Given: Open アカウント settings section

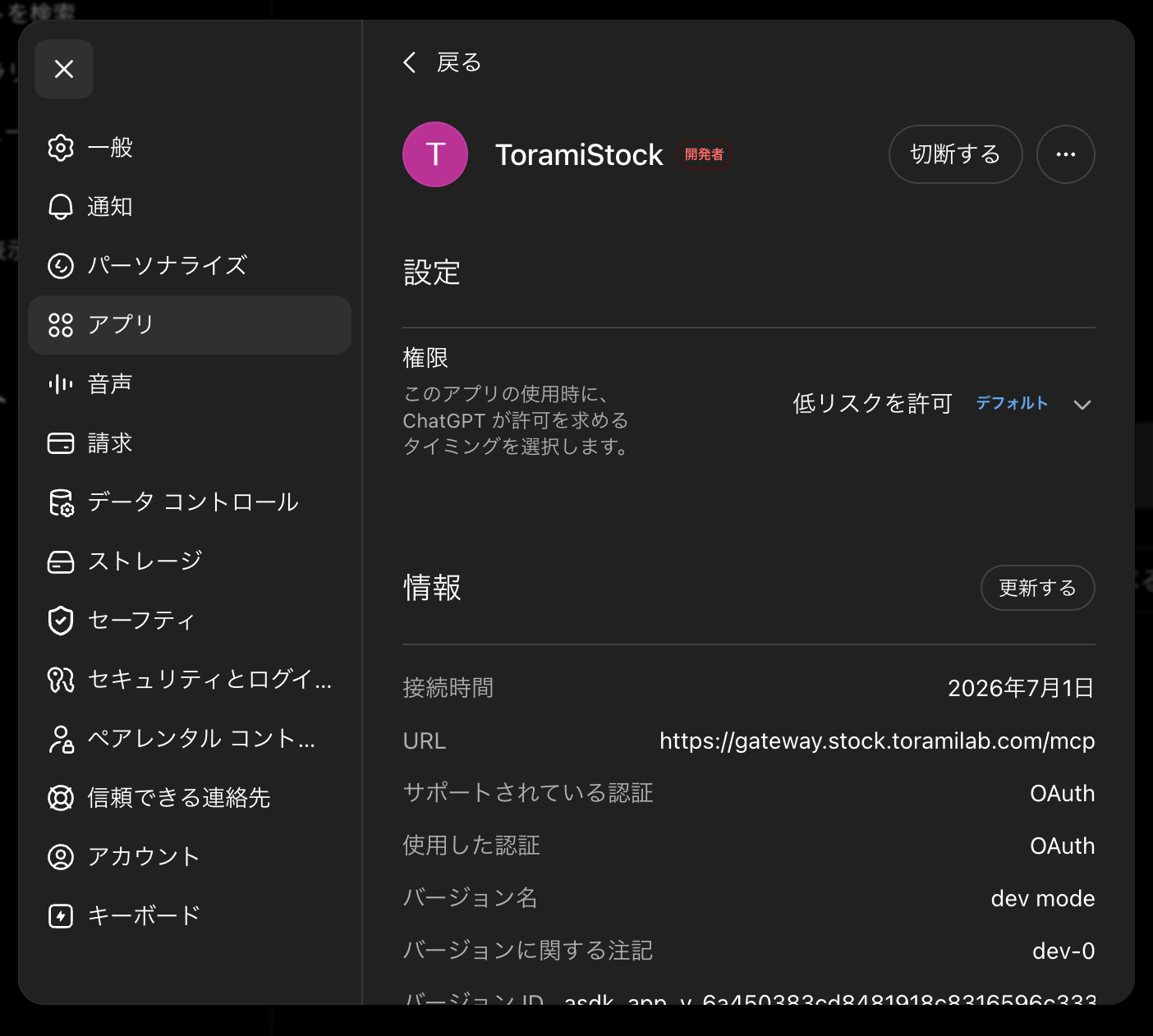Looking at the screenshot, I should [x=190, y=857].
